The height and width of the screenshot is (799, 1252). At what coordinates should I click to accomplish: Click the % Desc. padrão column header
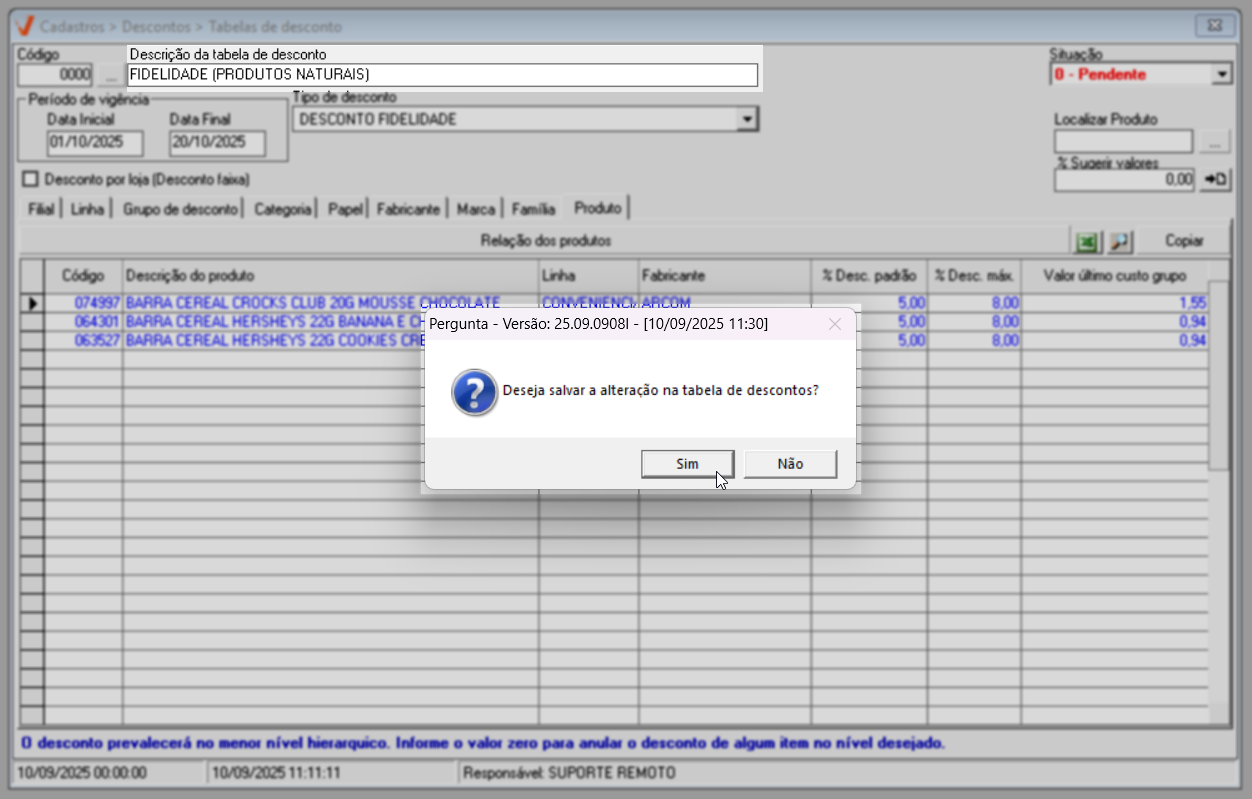coord(869,275)
